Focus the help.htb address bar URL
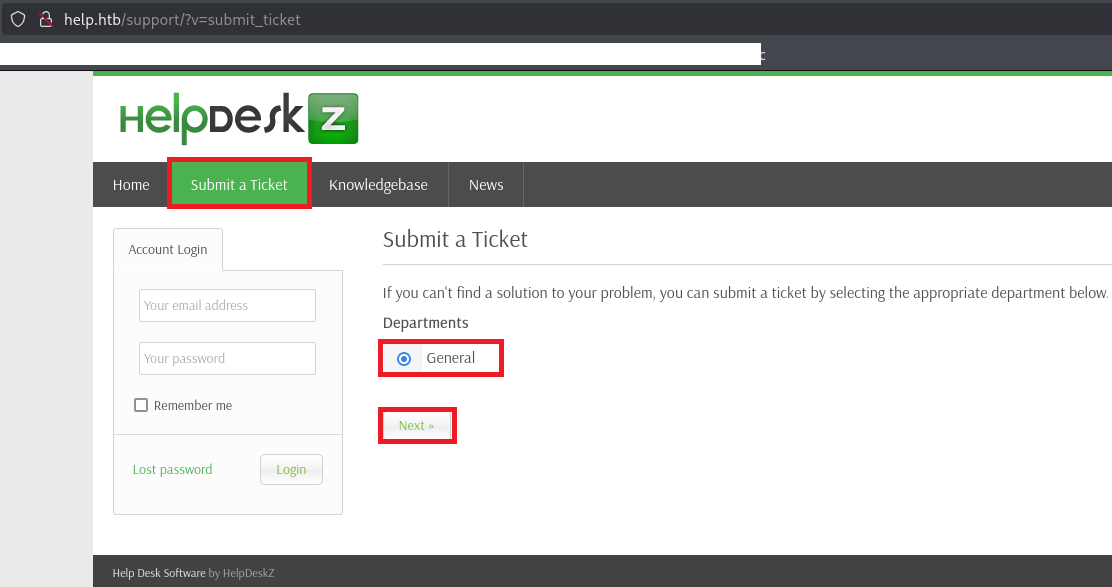This screenshot has width=1112, height=587. [x=182, y=19]
